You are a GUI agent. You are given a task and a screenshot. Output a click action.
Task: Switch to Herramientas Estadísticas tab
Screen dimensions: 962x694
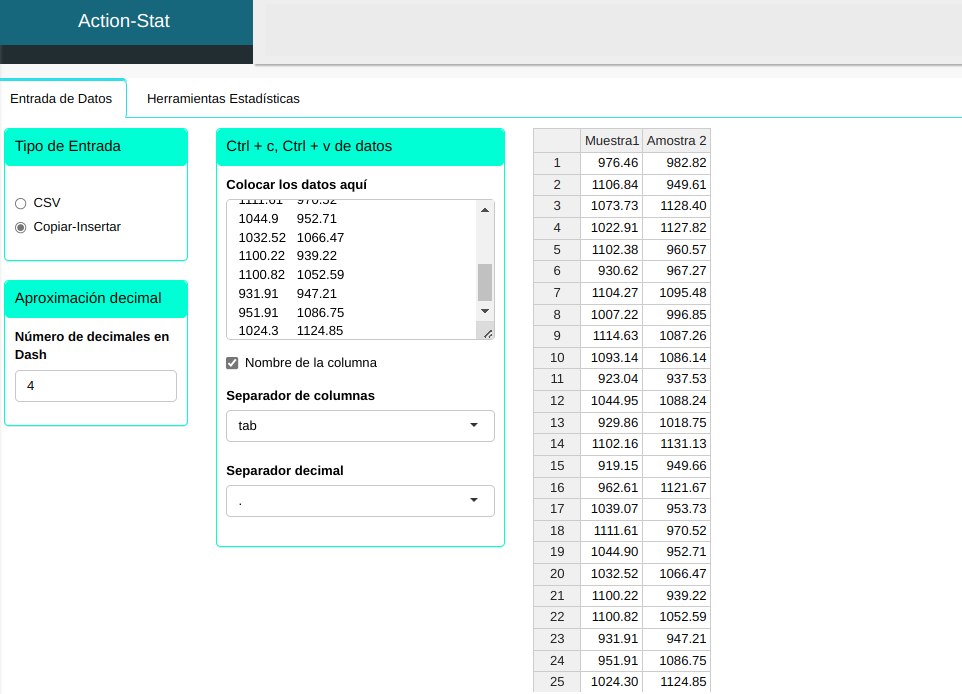point(223,99)
